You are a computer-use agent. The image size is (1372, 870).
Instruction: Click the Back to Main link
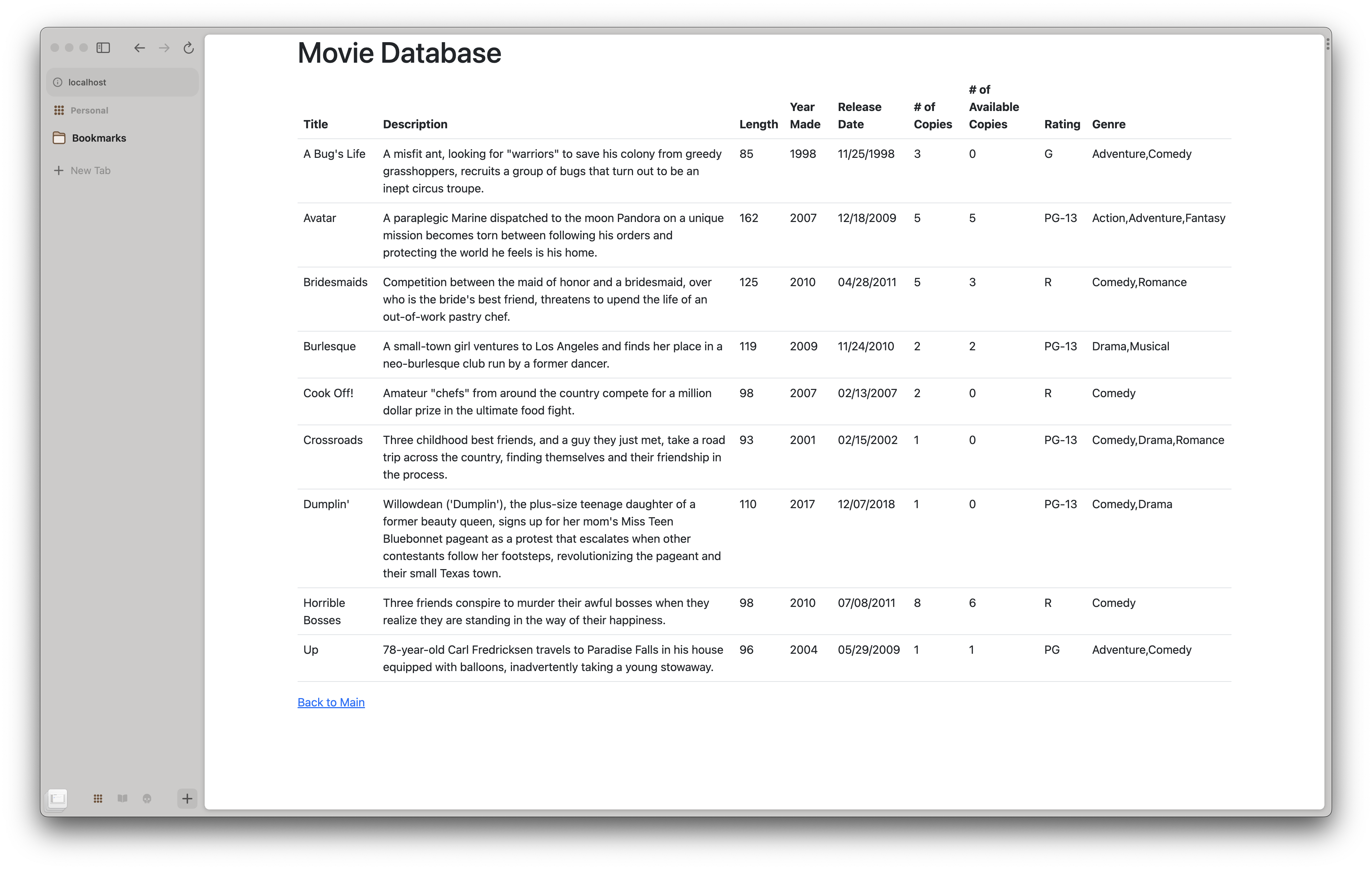330,702
